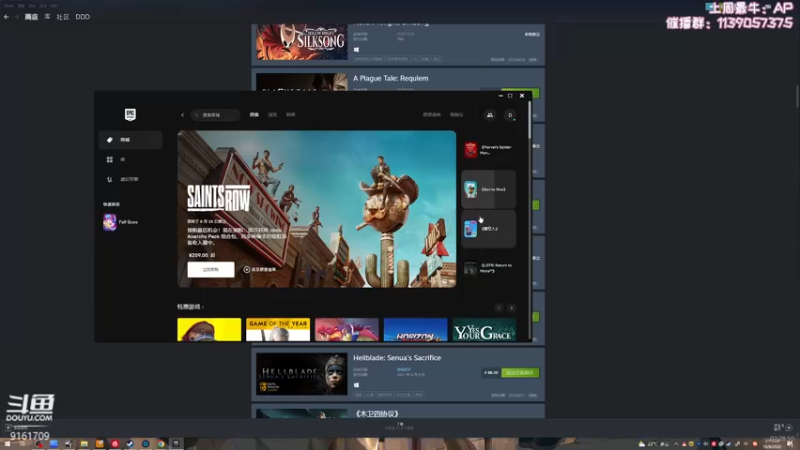Open Hellblade: Senua's Sacrifice title link

397,358
